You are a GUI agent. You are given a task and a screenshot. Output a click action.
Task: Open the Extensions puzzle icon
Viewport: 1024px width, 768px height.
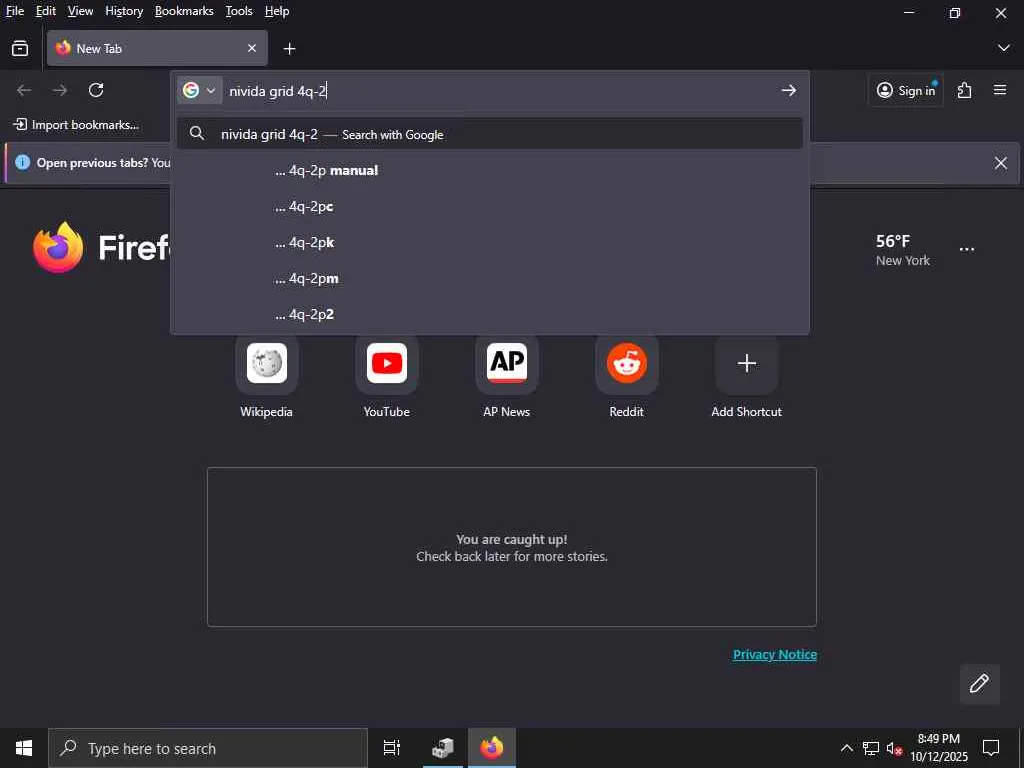(x=965, y=90)
